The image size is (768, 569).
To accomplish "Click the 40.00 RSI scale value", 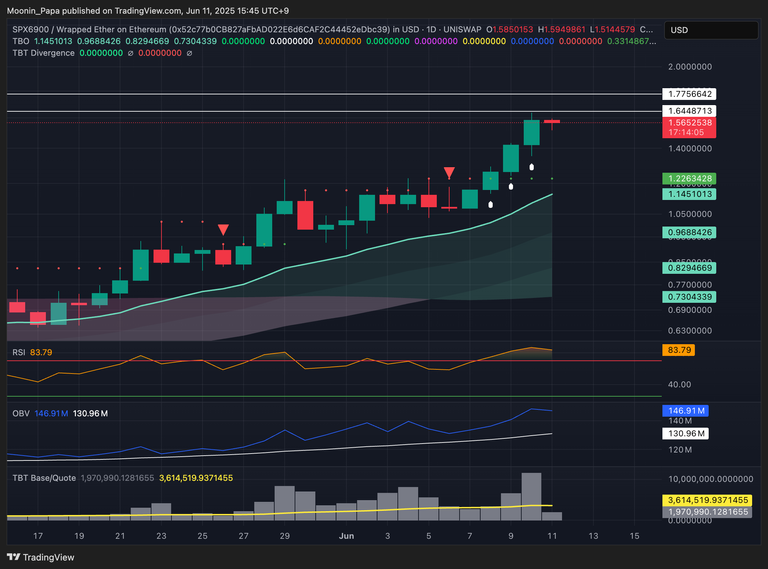I will click(679, 384).
